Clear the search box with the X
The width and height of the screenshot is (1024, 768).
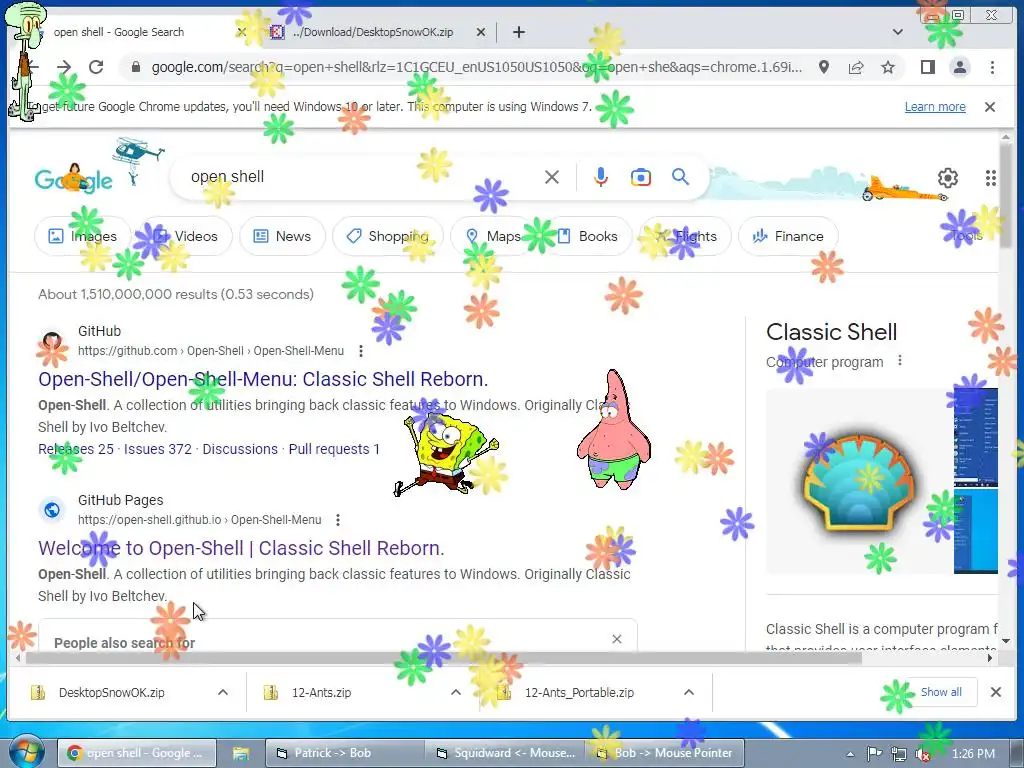552,177
